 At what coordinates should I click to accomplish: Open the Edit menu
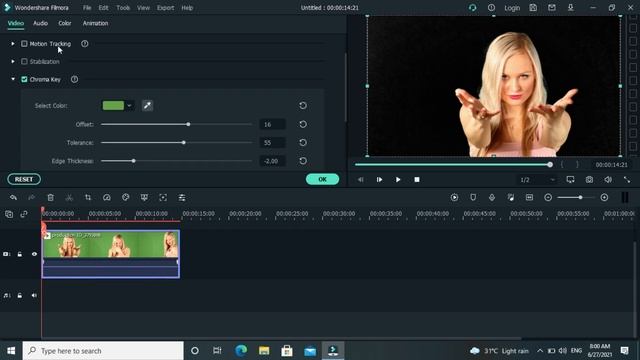pyautogui.click(x=103, y=8)
